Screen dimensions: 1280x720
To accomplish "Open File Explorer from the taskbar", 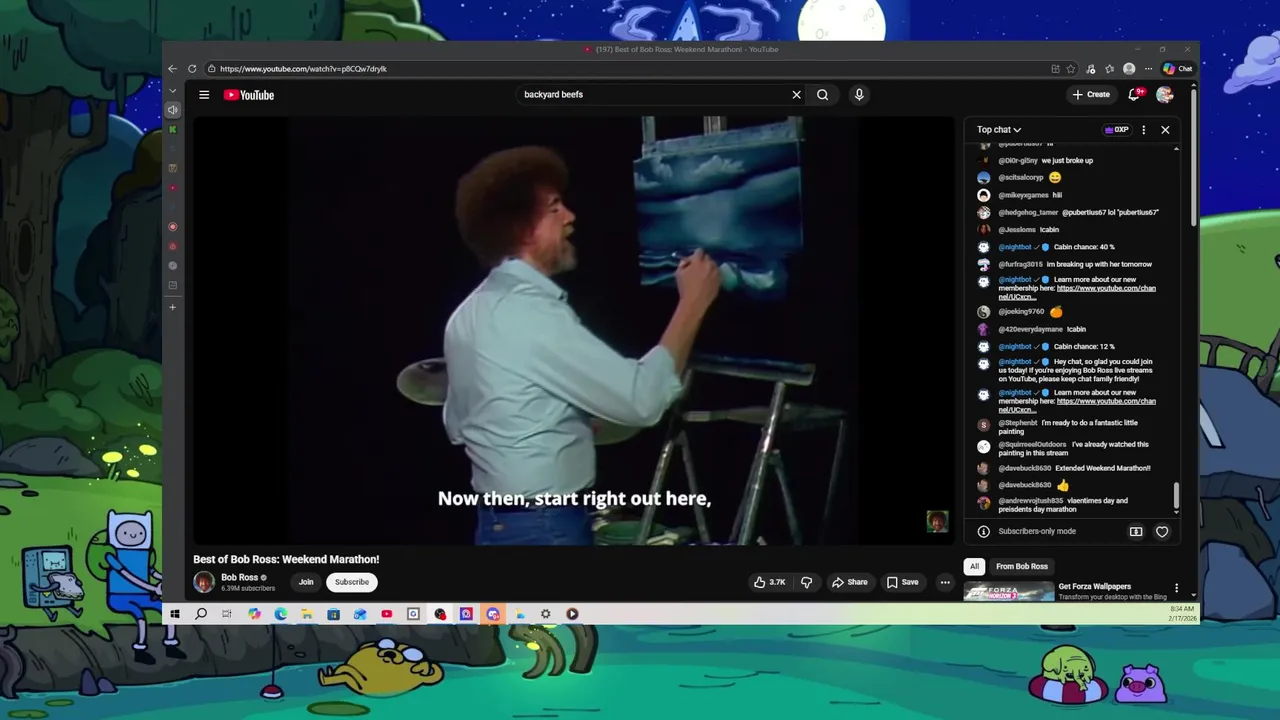I will point(307,614).
